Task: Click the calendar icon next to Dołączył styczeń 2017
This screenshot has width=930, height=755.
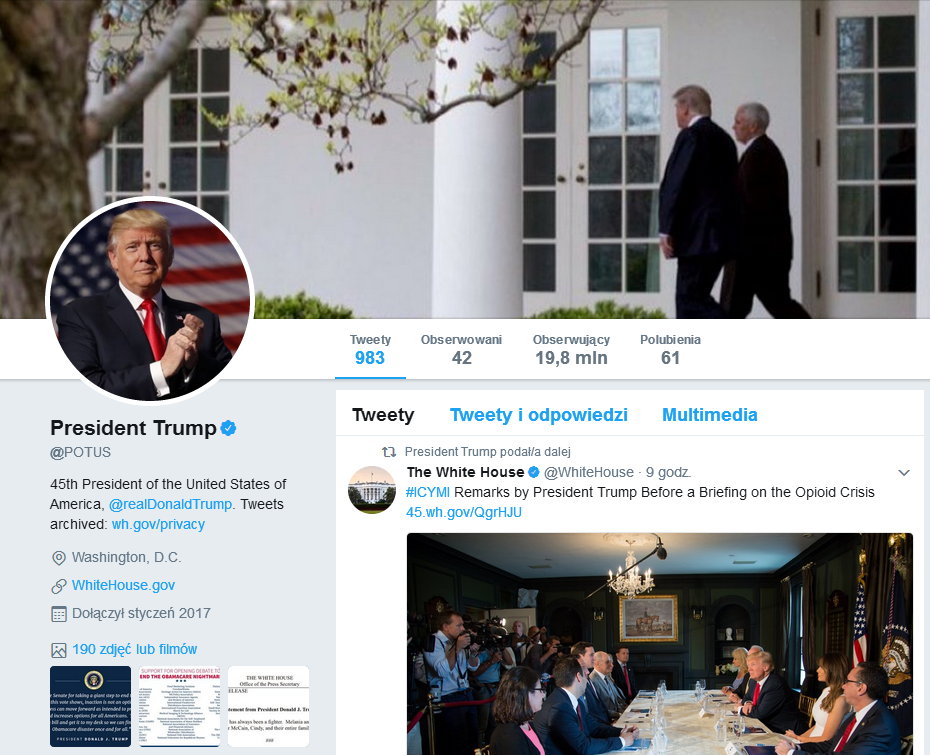Action: tap(59, 614)
